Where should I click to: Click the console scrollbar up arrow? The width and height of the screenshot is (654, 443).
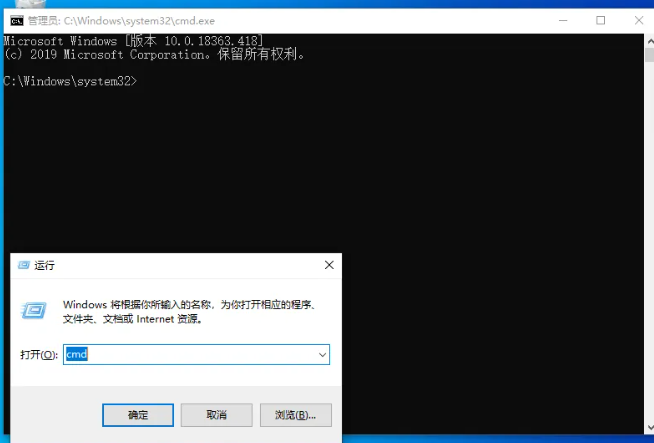click(x=650, y=41)
